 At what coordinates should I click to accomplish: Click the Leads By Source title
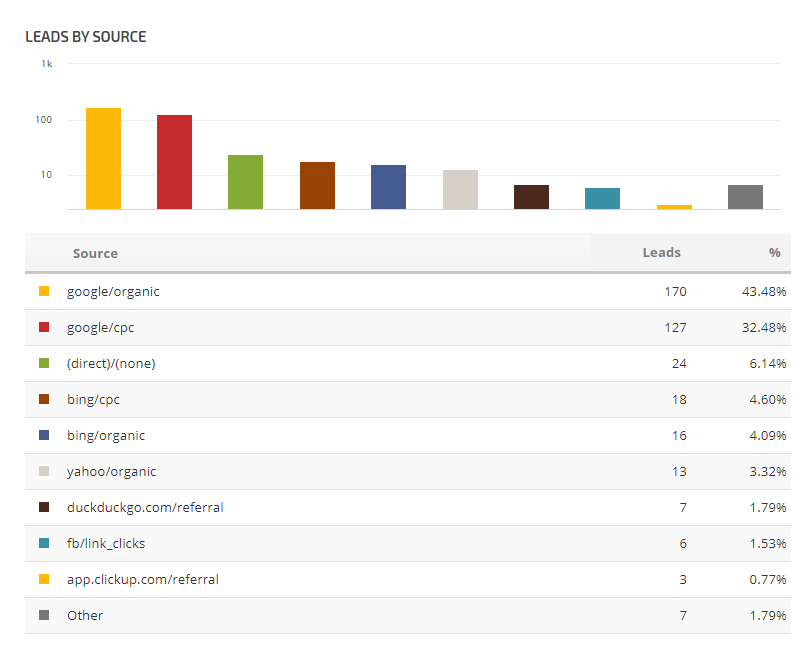point(86,37)
